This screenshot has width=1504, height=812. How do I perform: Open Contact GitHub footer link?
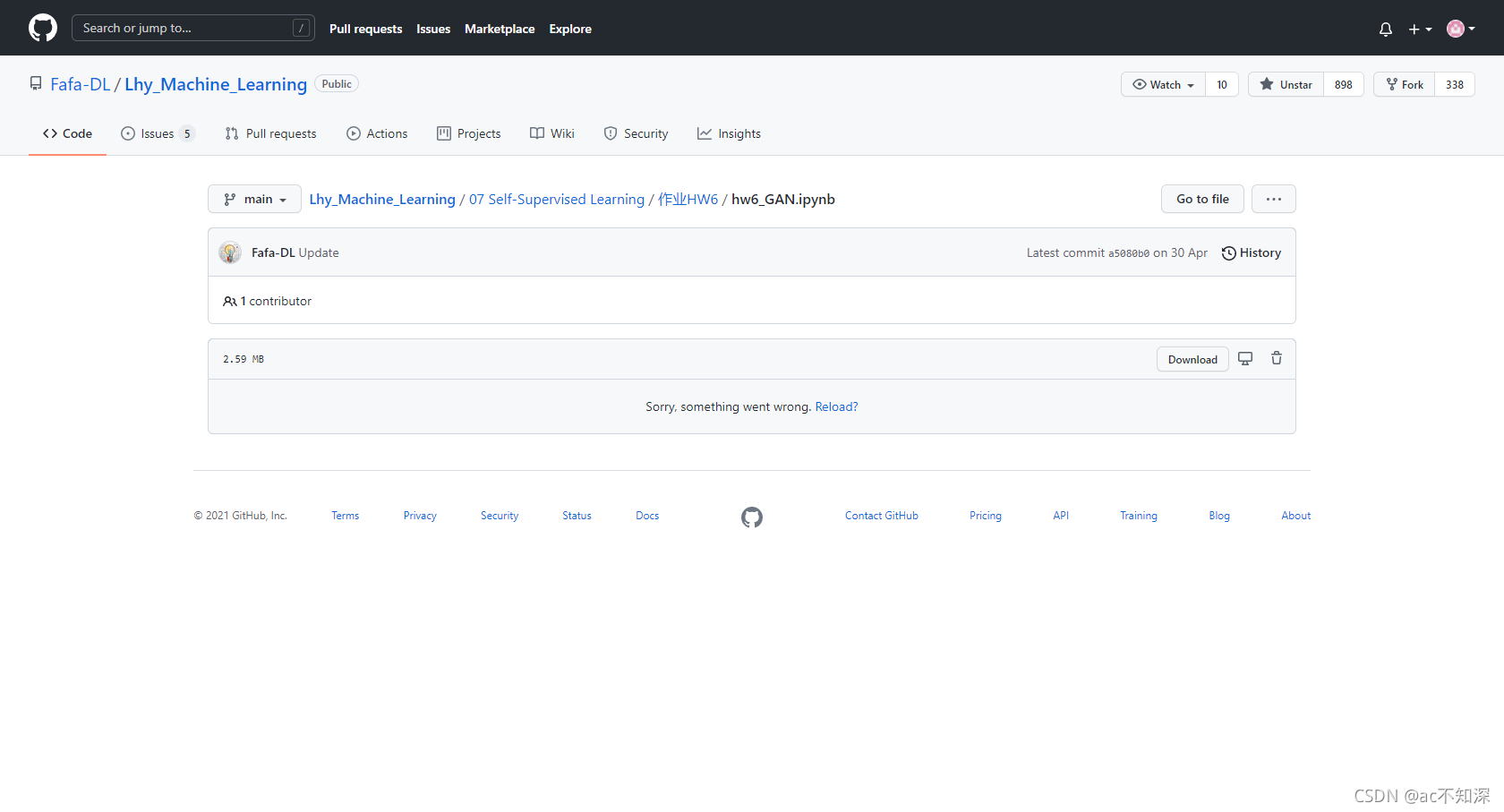pyautogui.click(x=882, y=516)
